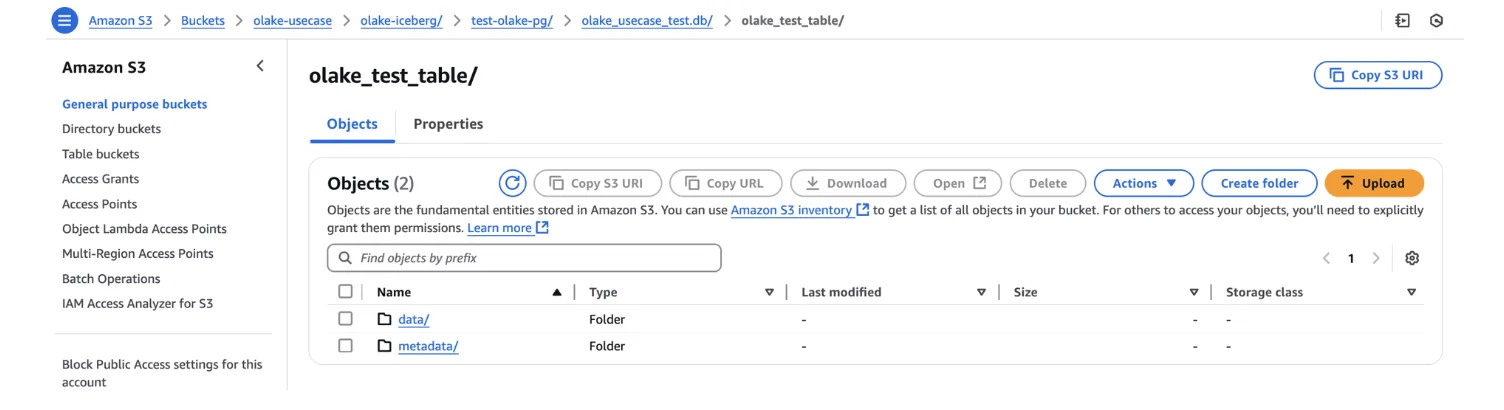Tick the metadata/ folder checkbox
1504x410 pixels.
coord(346,346)
